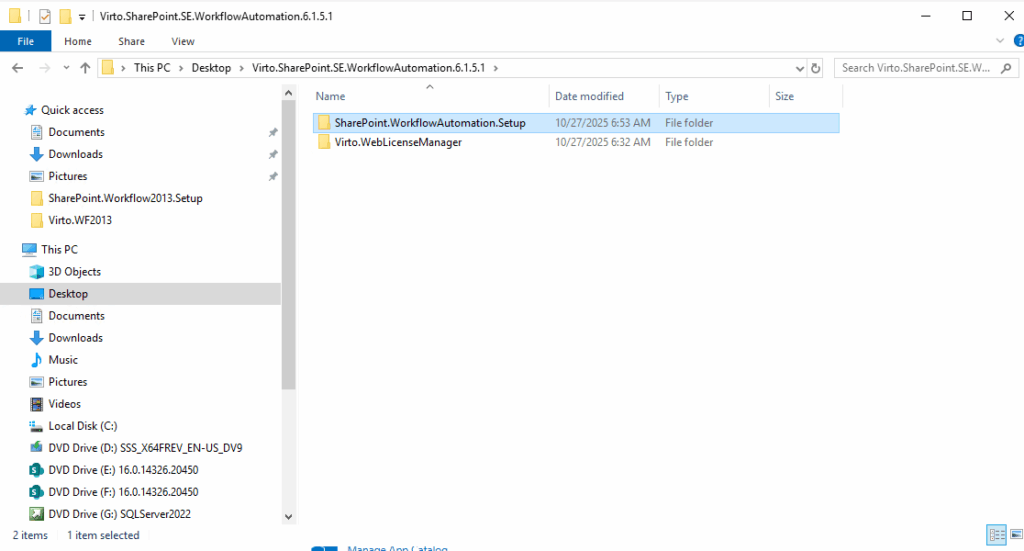The image size is (1024, 551).
Task: Switch to Large icons view layout
Action: click(1016, 535)
